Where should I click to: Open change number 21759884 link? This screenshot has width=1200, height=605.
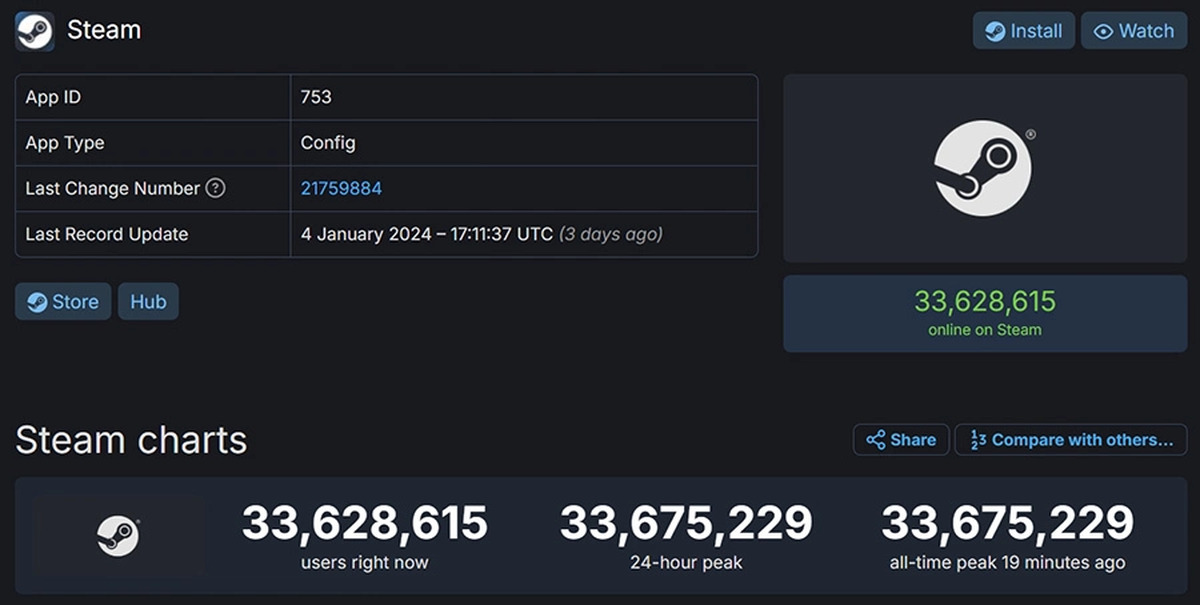[x=341, y=188]
